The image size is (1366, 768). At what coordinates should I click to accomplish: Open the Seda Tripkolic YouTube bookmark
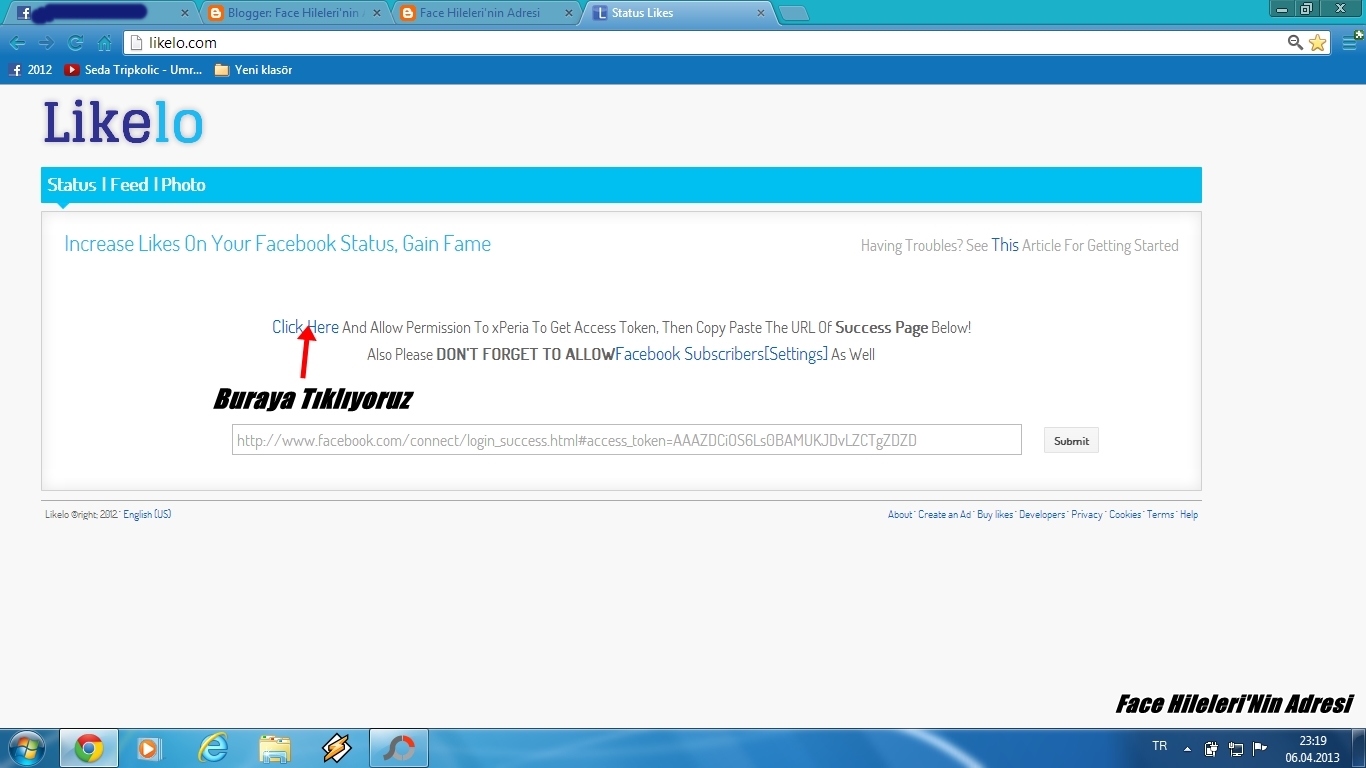(x=133, y=70)
